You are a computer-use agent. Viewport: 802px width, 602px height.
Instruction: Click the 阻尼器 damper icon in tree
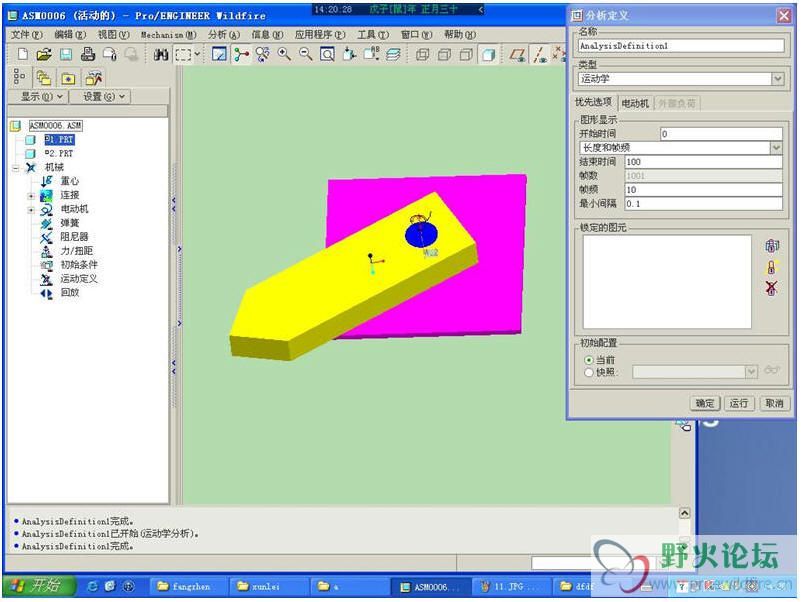pyautogui.click(x=47, y=237)
